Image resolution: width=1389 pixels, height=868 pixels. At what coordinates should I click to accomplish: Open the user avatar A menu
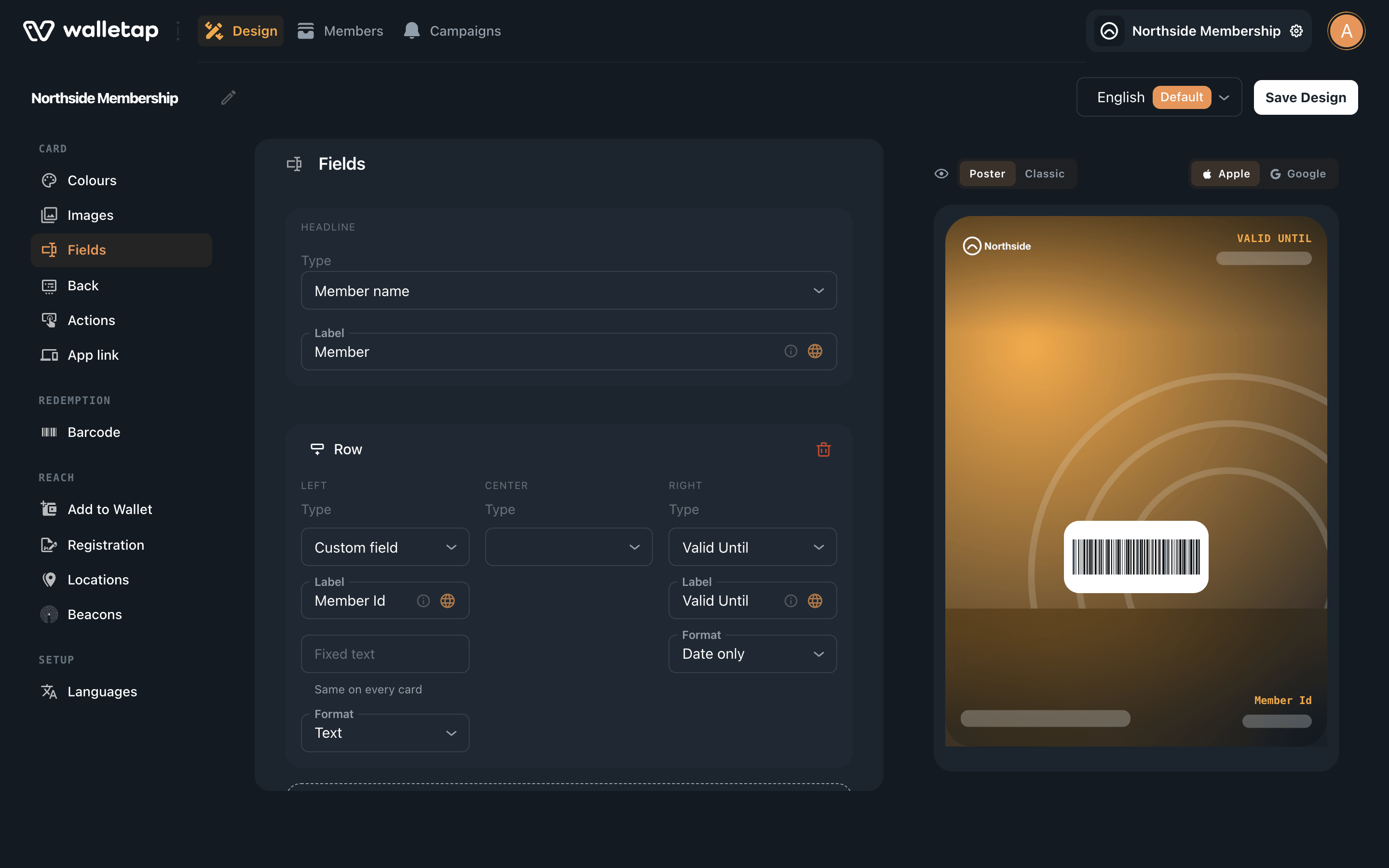[x=1346, y=31]
